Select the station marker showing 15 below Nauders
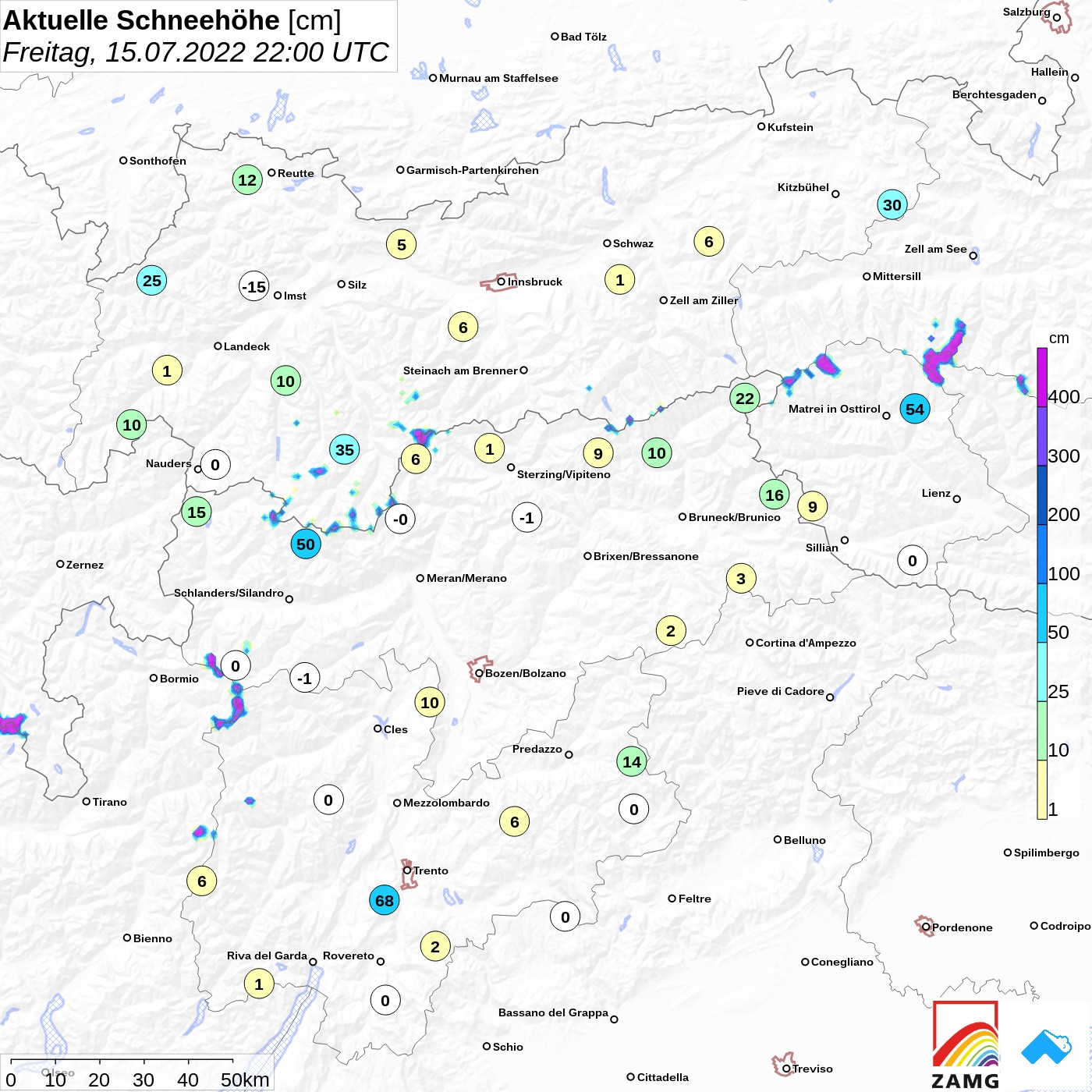The width and height of the screenshot is (1092, 1092). coord(197,512)
